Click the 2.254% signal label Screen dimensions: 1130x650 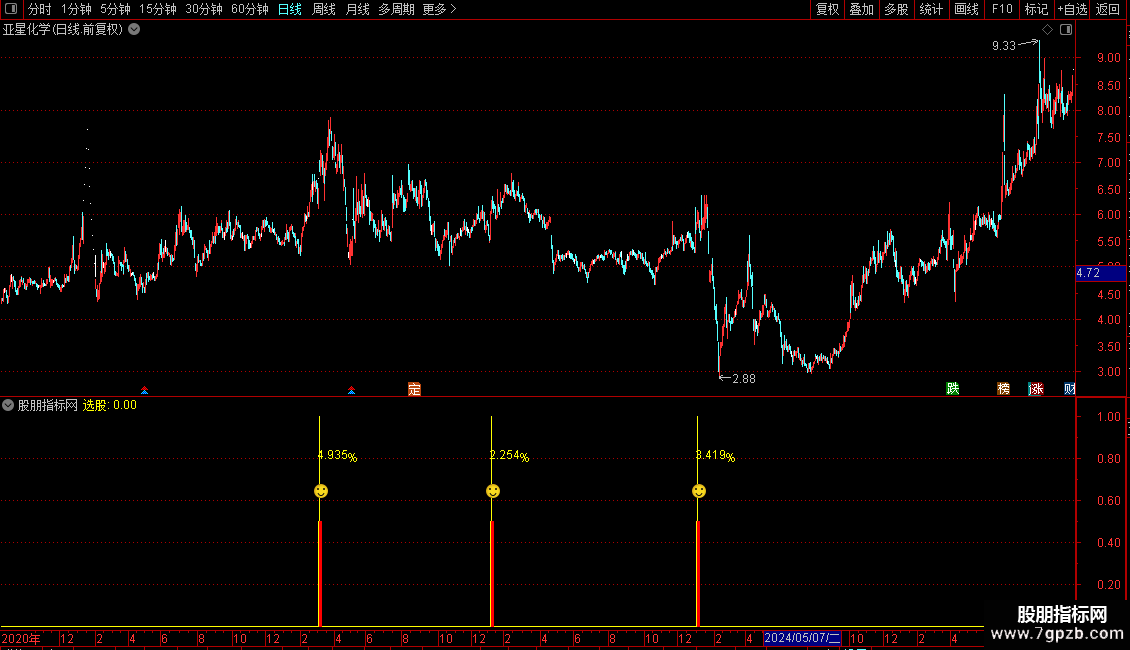[510, 455]
